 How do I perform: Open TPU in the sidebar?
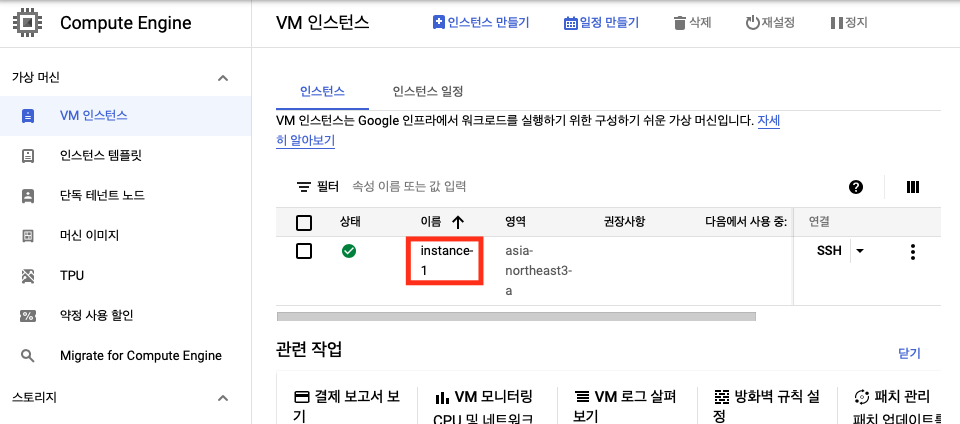click(126, 276)
